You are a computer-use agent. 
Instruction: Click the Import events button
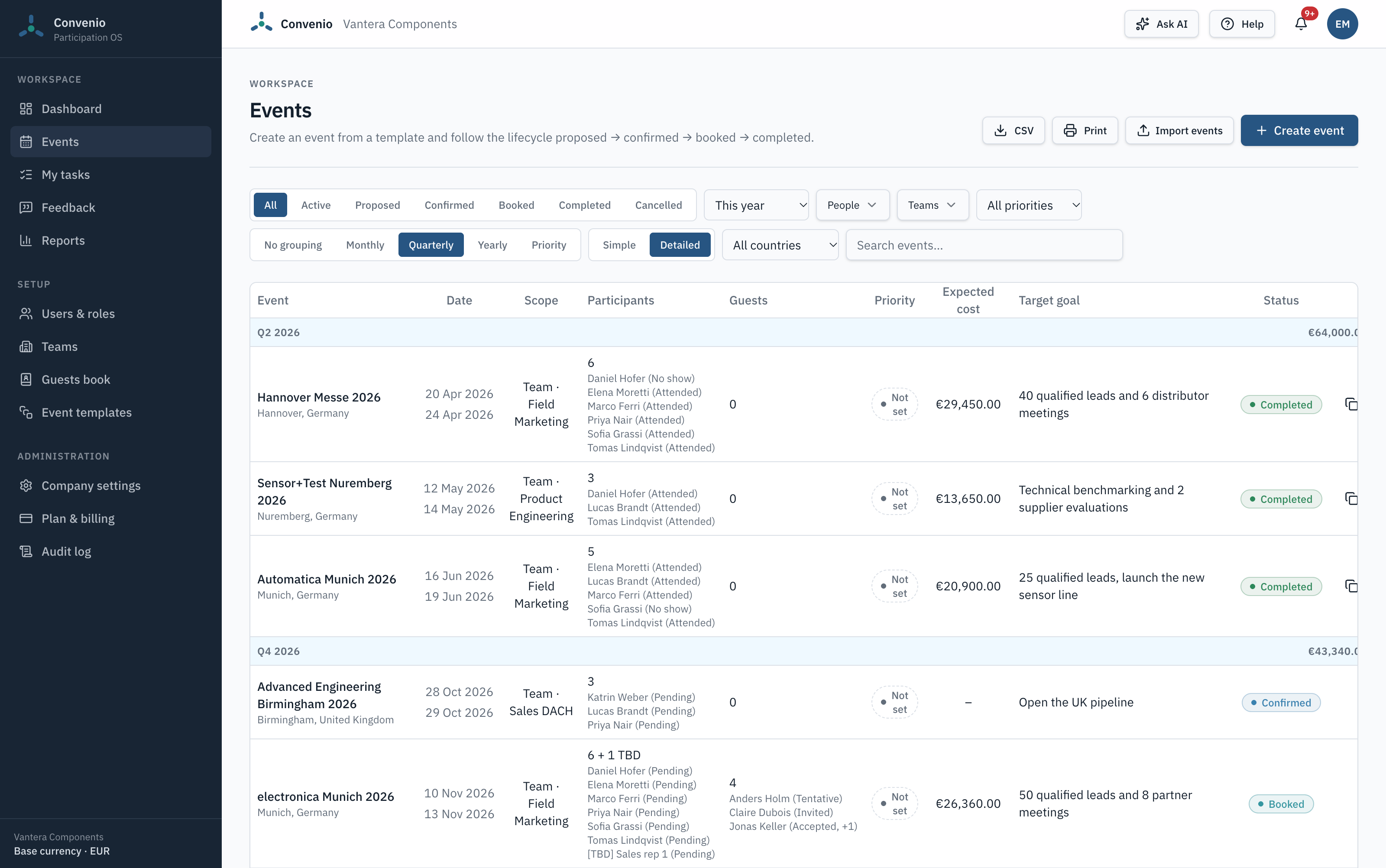(x=1179, y=130)
